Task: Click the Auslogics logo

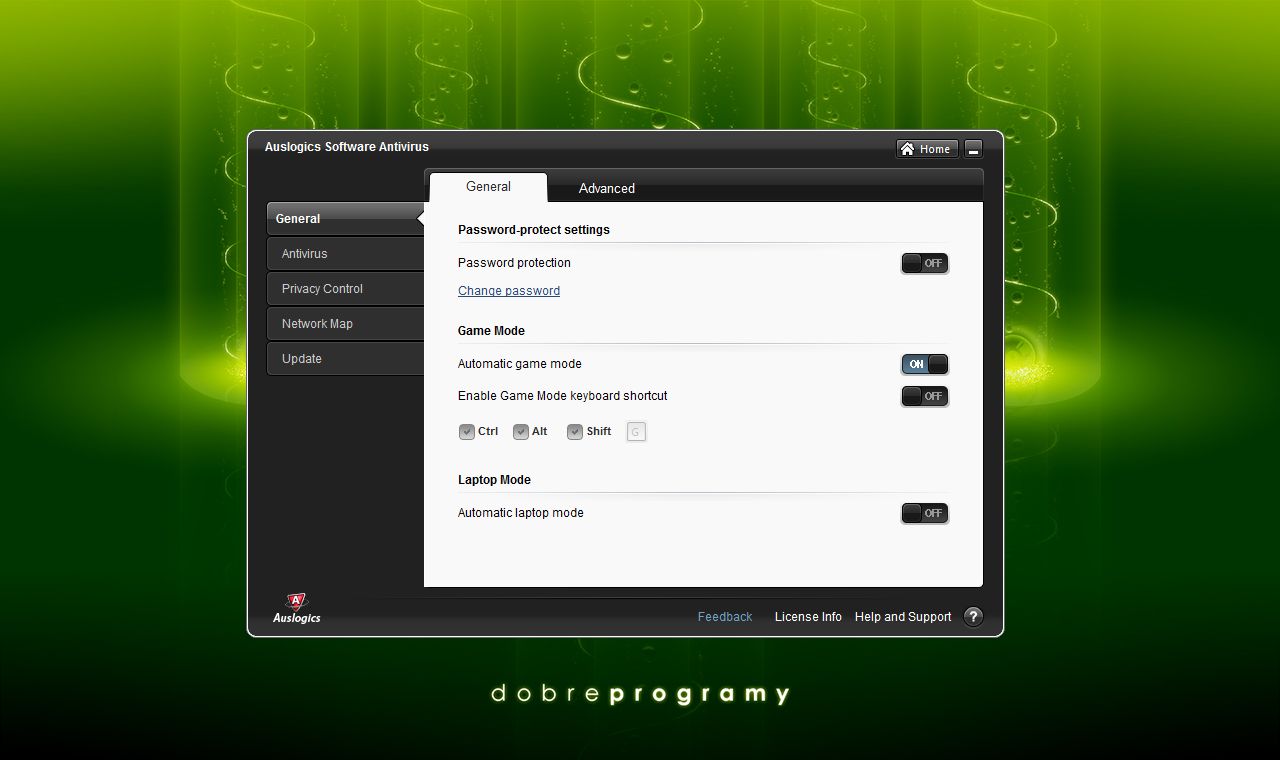Action: (x=296, y=608)
